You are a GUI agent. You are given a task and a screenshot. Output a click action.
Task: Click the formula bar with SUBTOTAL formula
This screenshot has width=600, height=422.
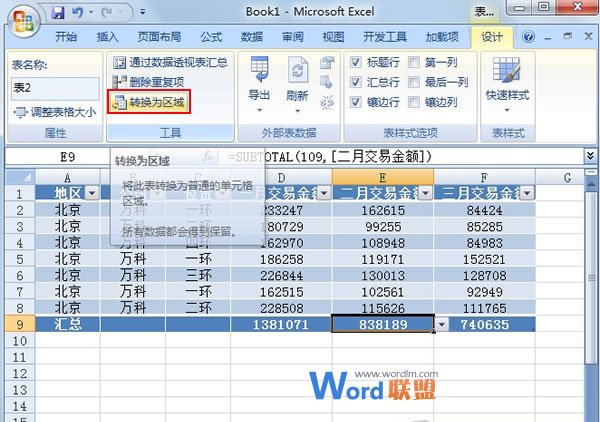pyautogui.click(x=401, y=157)
